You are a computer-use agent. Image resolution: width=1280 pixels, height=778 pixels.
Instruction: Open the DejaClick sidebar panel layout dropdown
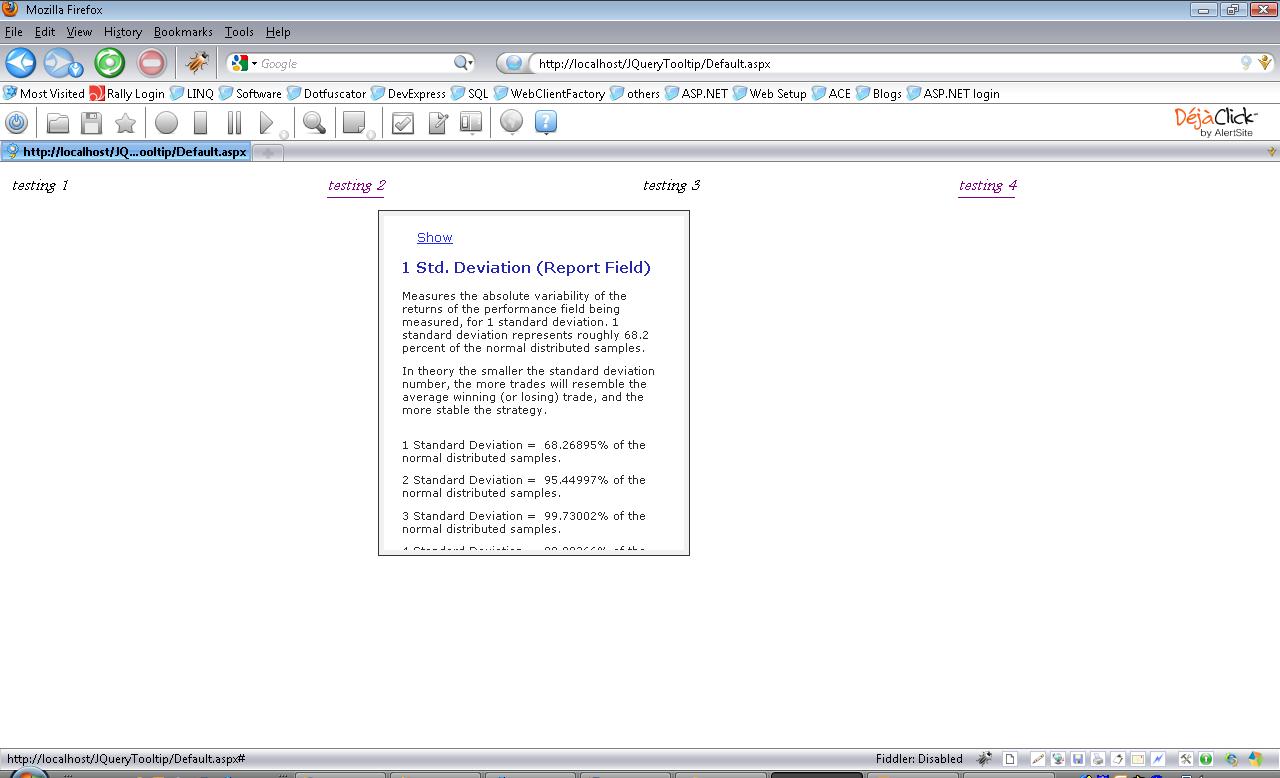(x=471, y=124)
